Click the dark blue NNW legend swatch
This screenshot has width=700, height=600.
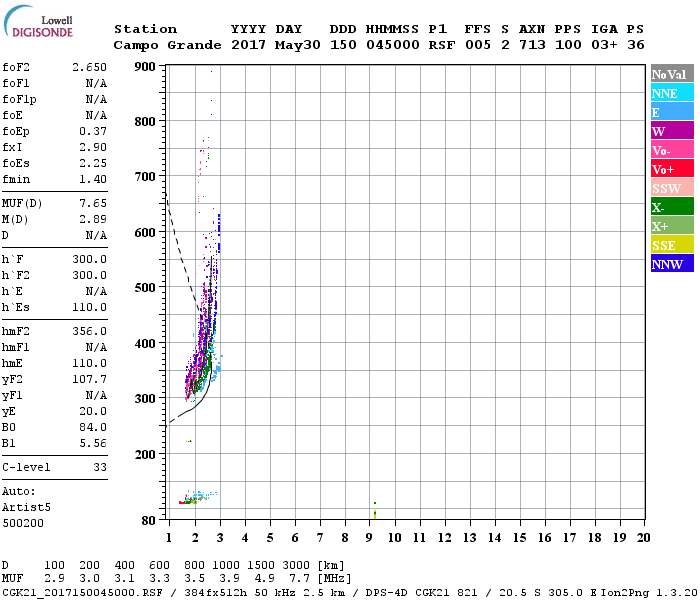pos(672,264)
